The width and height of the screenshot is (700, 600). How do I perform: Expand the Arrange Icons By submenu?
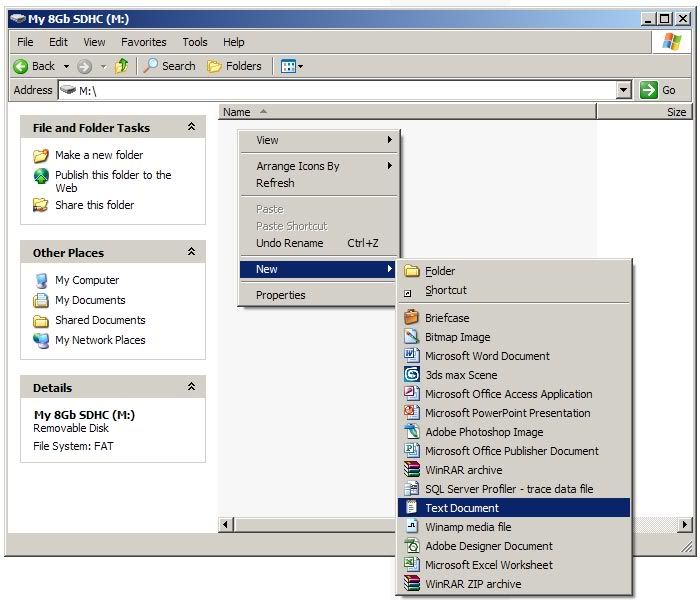(389, 166)
